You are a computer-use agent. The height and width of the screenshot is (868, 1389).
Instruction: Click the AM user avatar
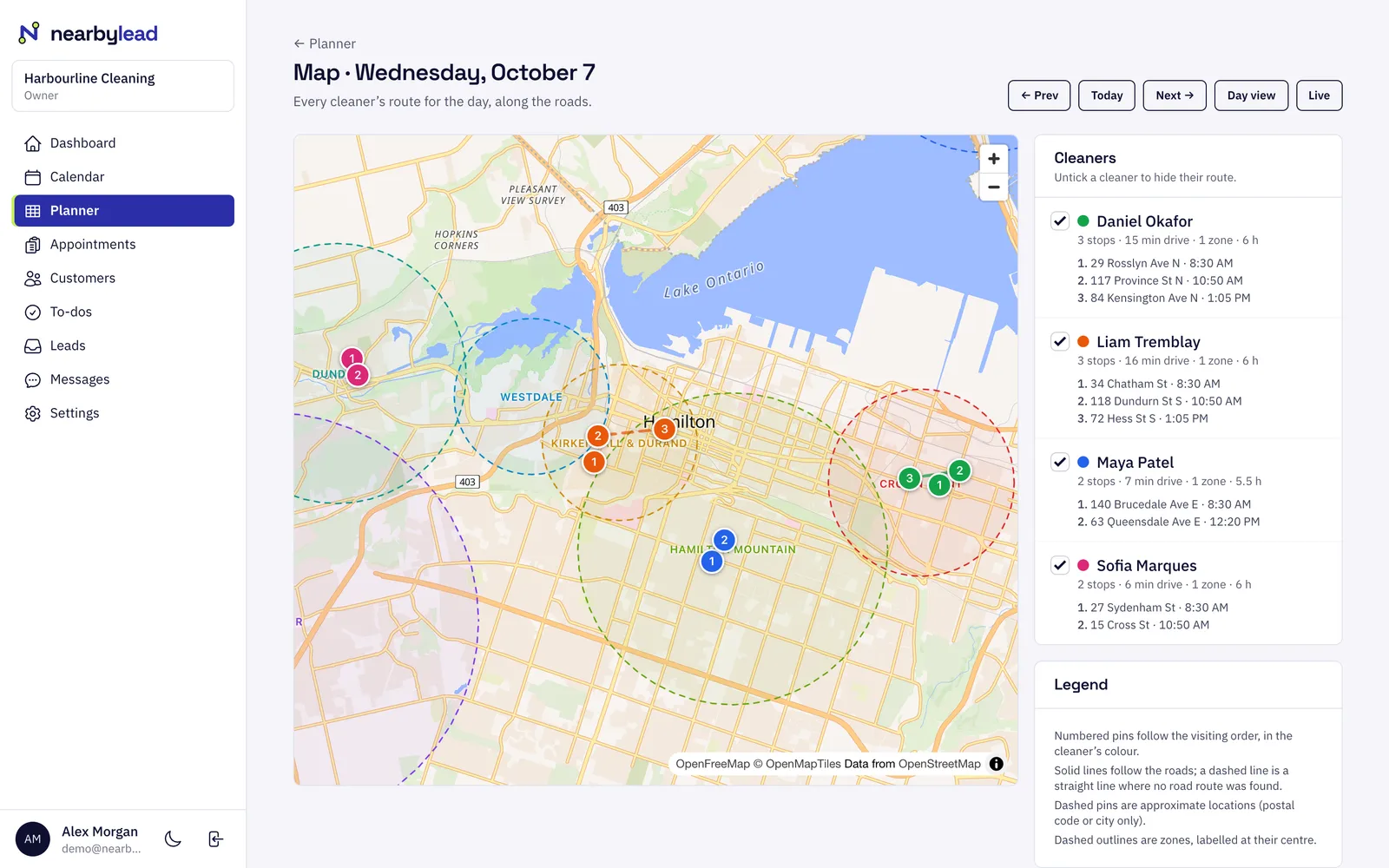click(33, 838)
